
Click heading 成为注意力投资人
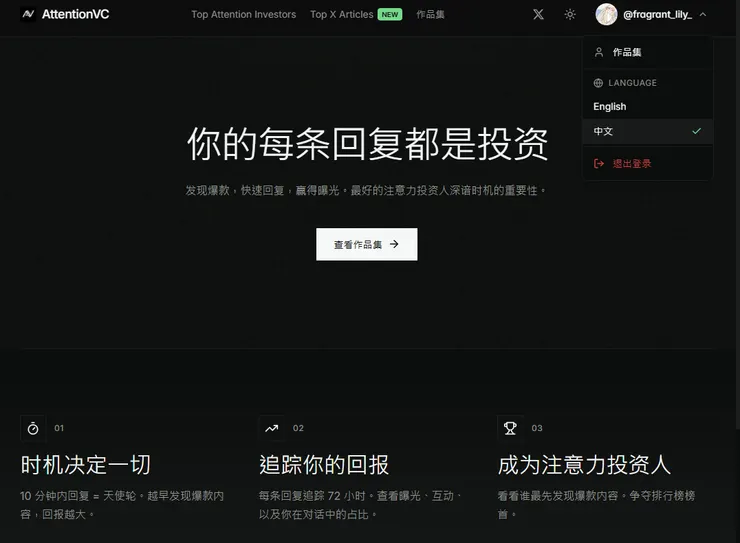(584, 465)
